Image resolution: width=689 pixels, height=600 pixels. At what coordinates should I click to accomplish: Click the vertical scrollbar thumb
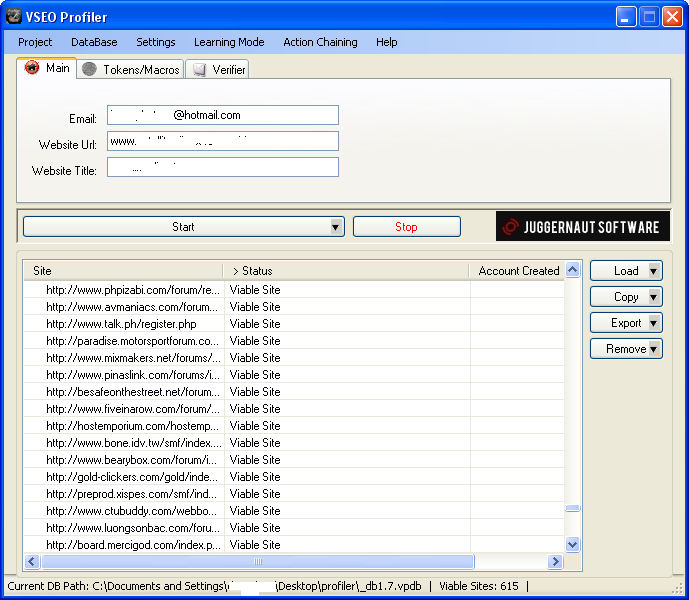[x=572, y=508]
